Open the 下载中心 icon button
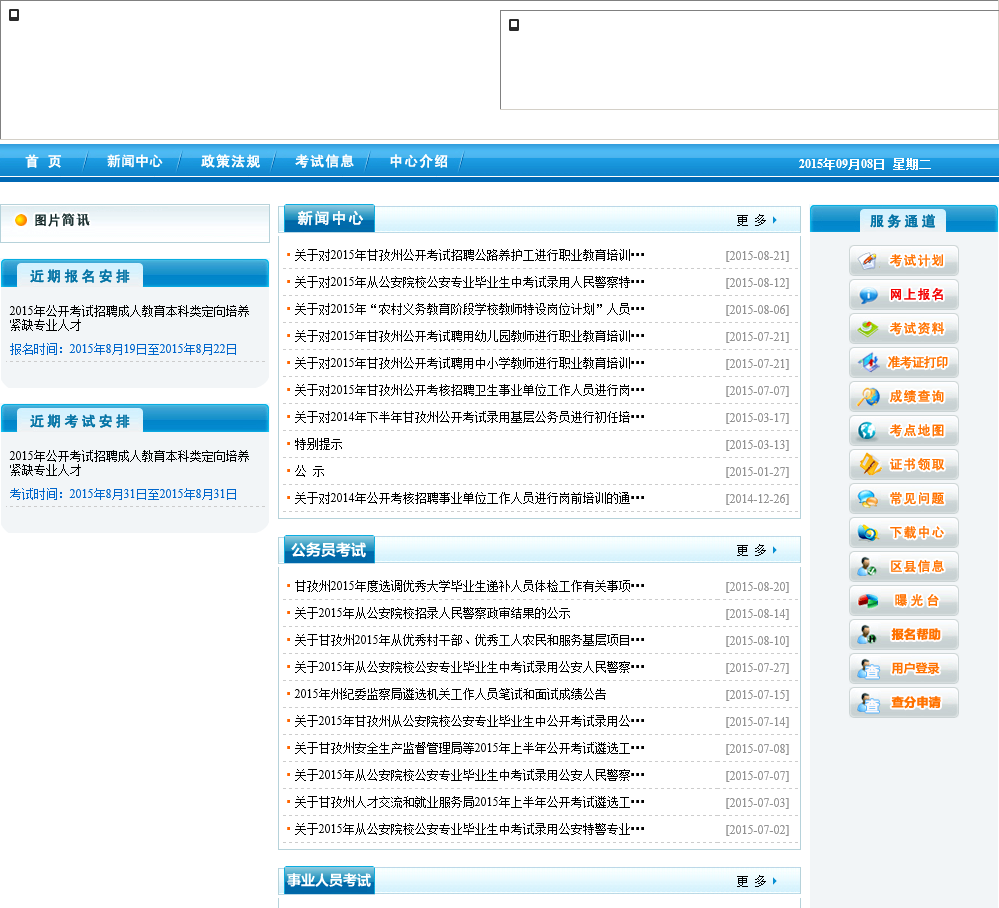999x908 pixels. (903, 533)
